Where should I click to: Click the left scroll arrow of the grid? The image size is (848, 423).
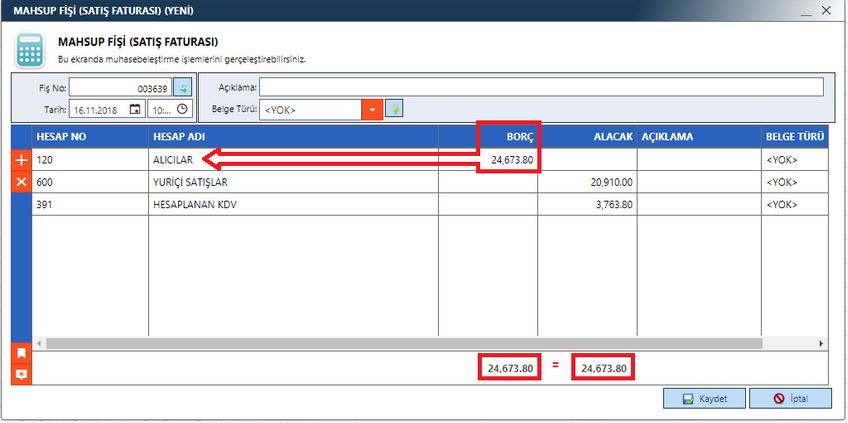tap(38, 343)
